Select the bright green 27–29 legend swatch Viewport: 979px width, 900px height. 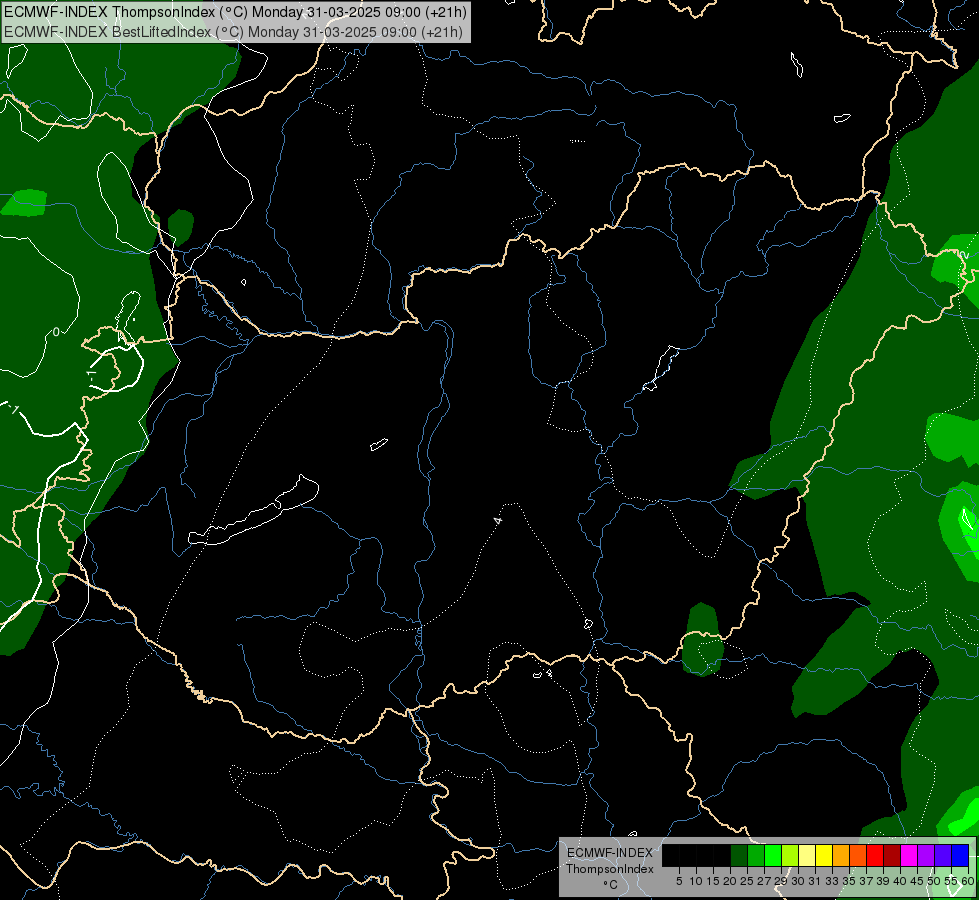click(x=773, y=855)
